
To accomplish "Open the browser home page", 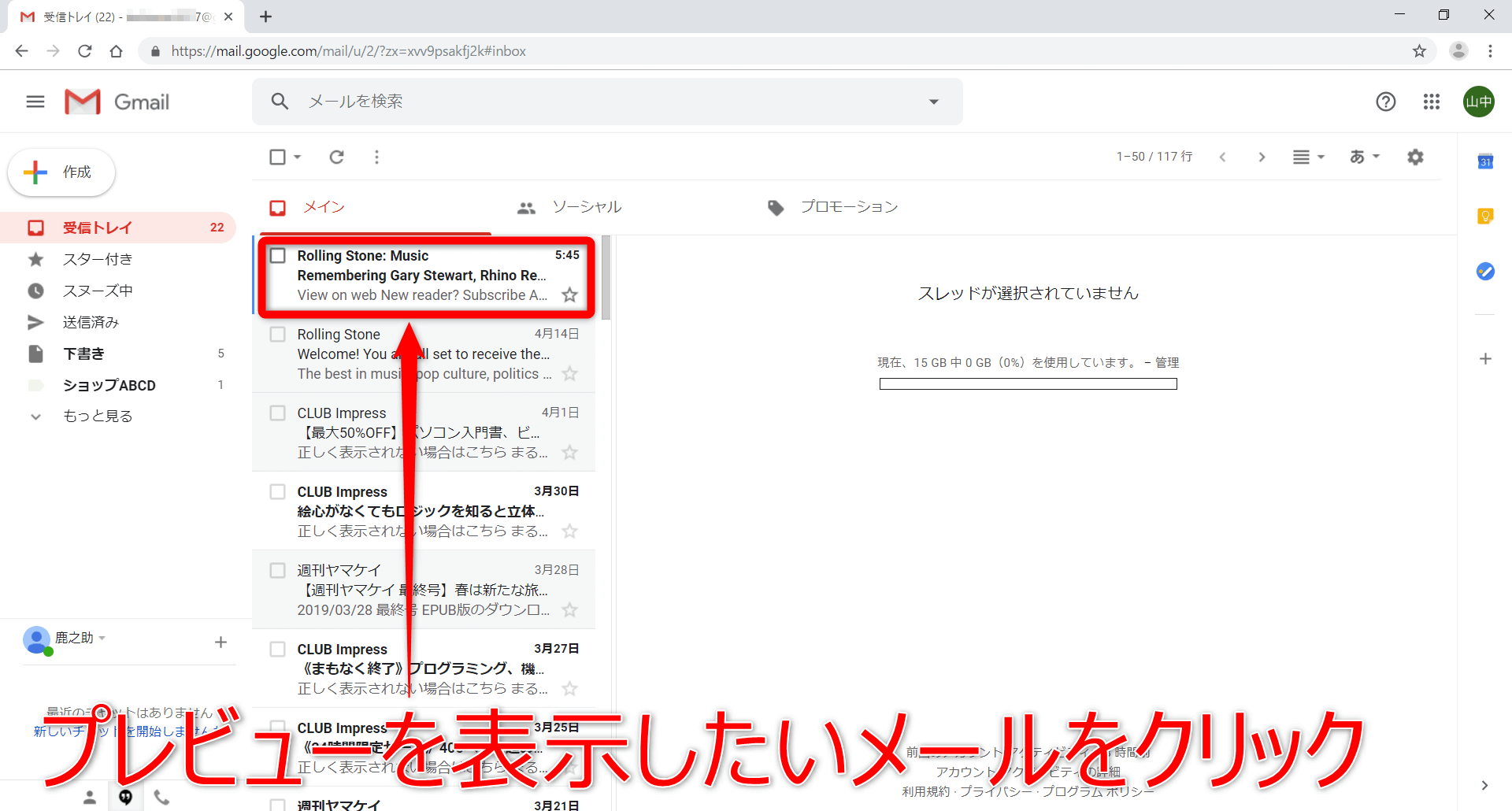I will click(116, 51).
